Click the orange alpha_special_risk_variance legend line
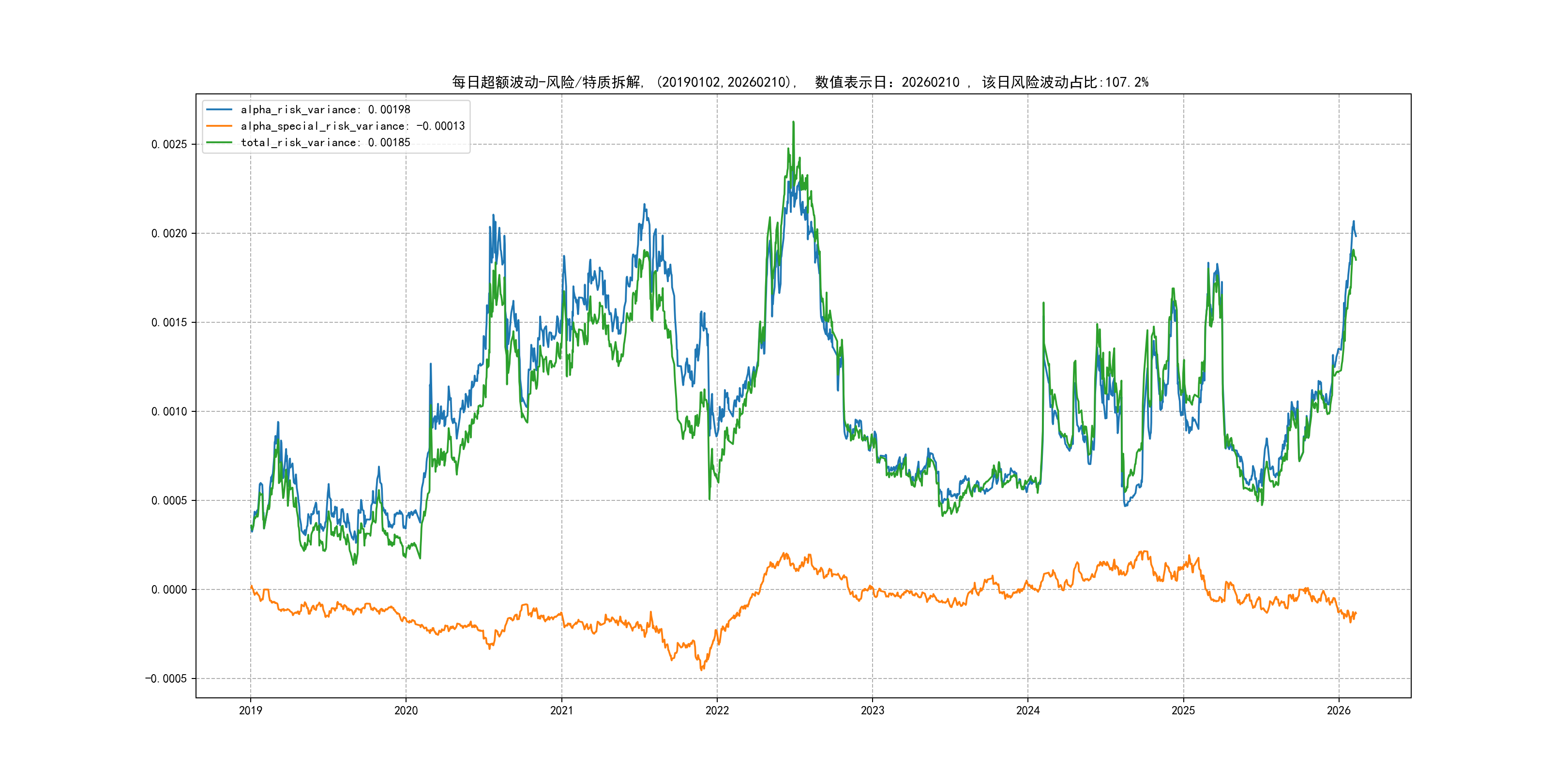Image resolution: width=1568 pixels, height=784 pixels. tap(219, 126)
